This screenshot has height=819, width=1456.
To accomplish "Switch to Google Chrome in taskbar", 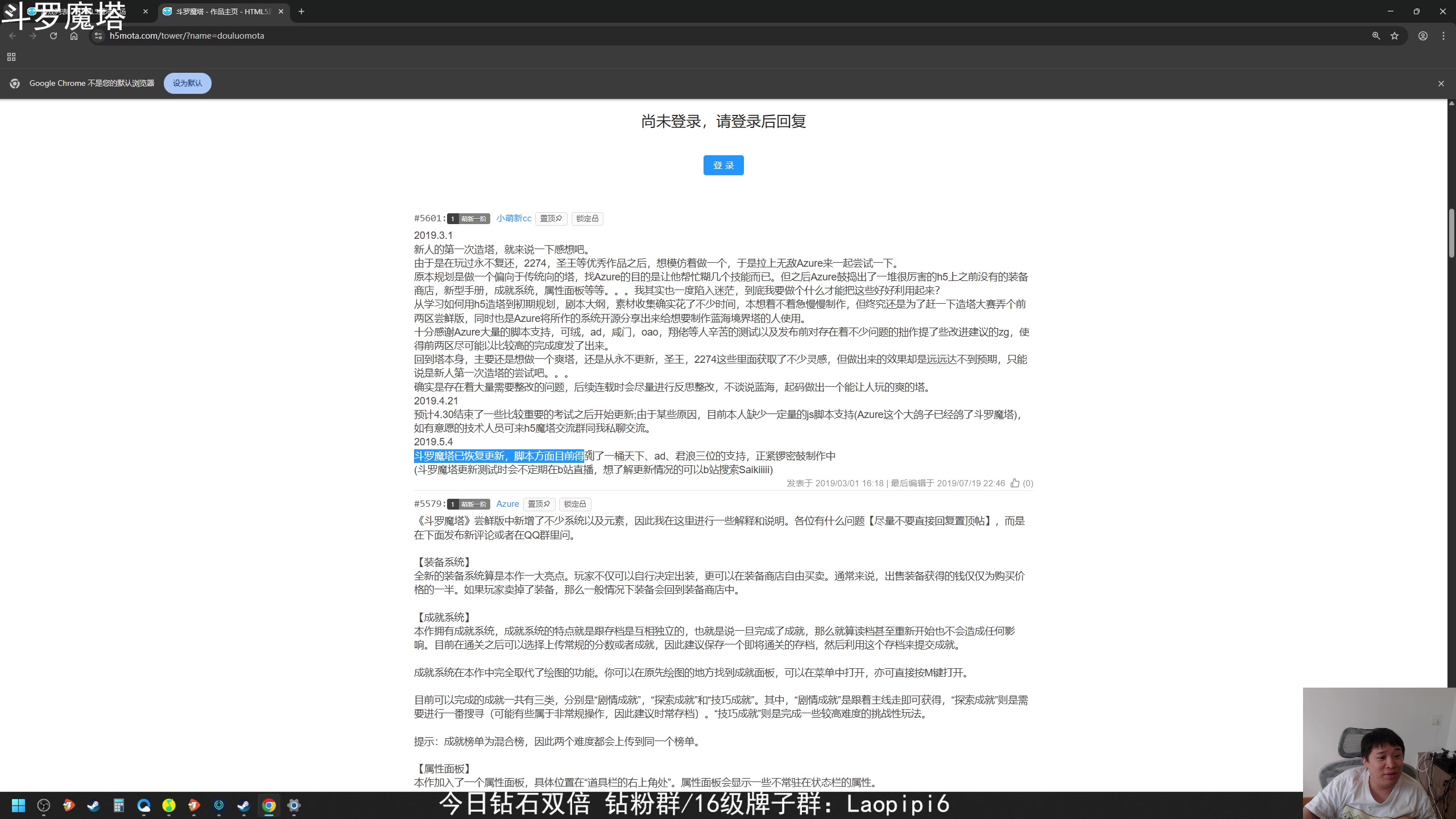I will pyautogui.click(x=269, y=805).
